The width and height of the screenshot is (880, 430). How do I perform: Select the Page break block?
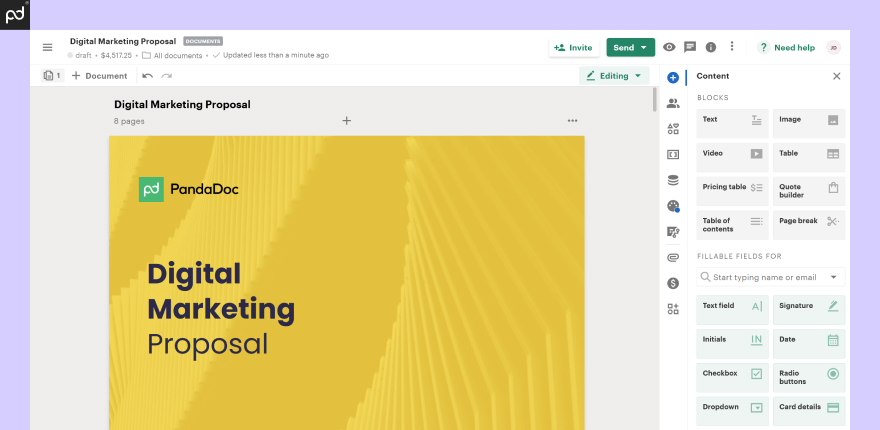[x=809, y=225]
